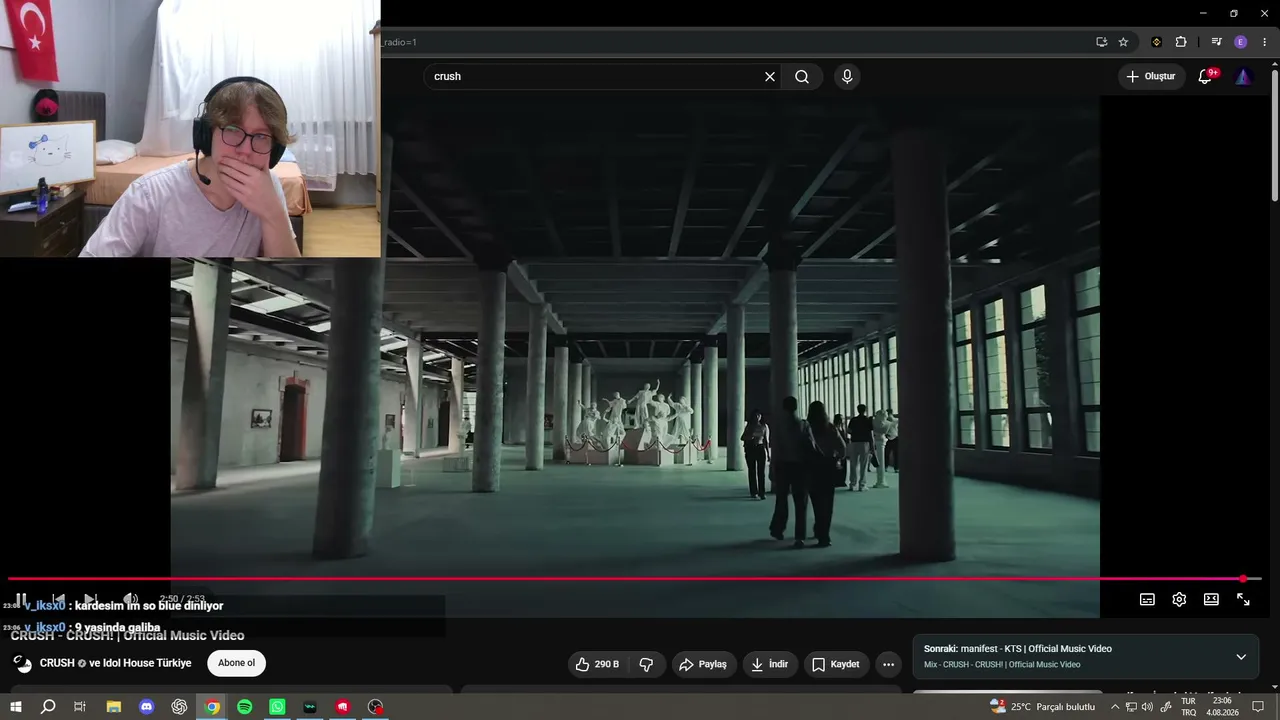
Task: Open the Chrome three-dot menu
Action: pos(1264,42)
